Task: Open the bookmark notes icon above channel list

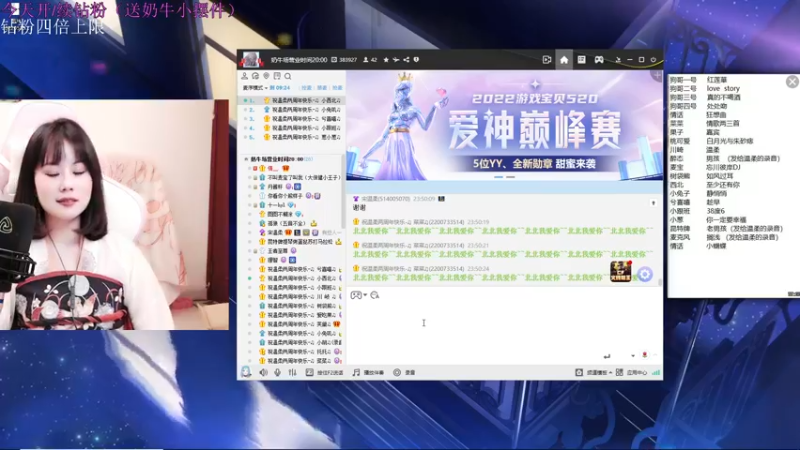Action: tap(277, 76)
